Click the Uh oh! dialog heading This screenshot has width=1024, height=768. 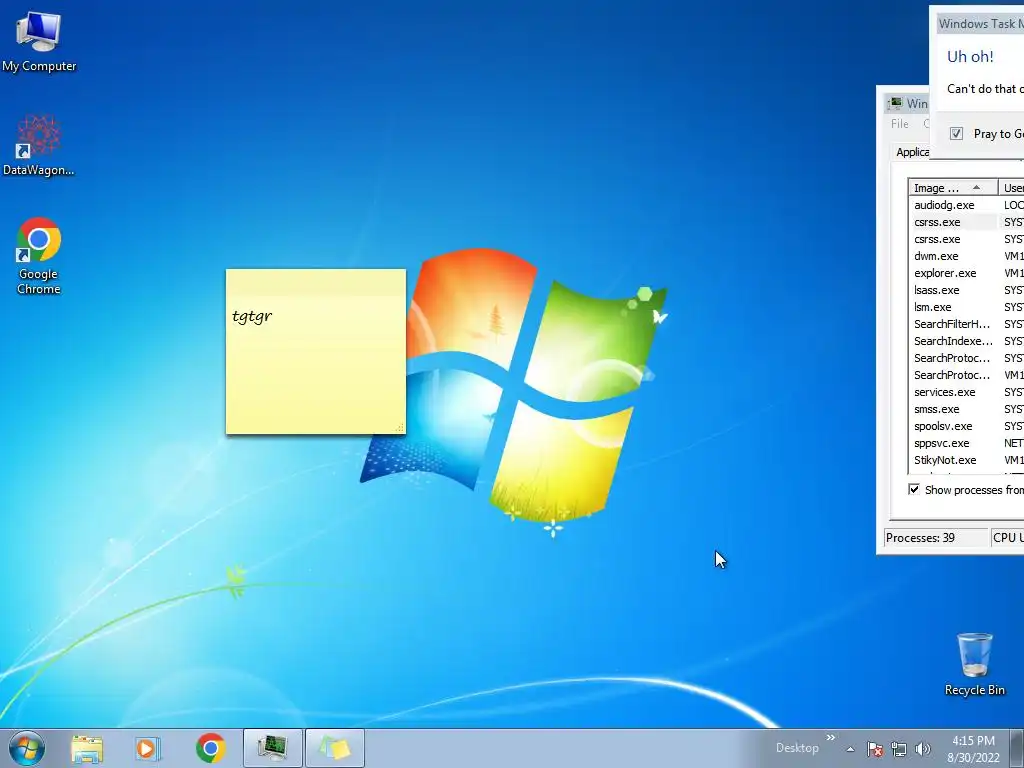point(970,57)
